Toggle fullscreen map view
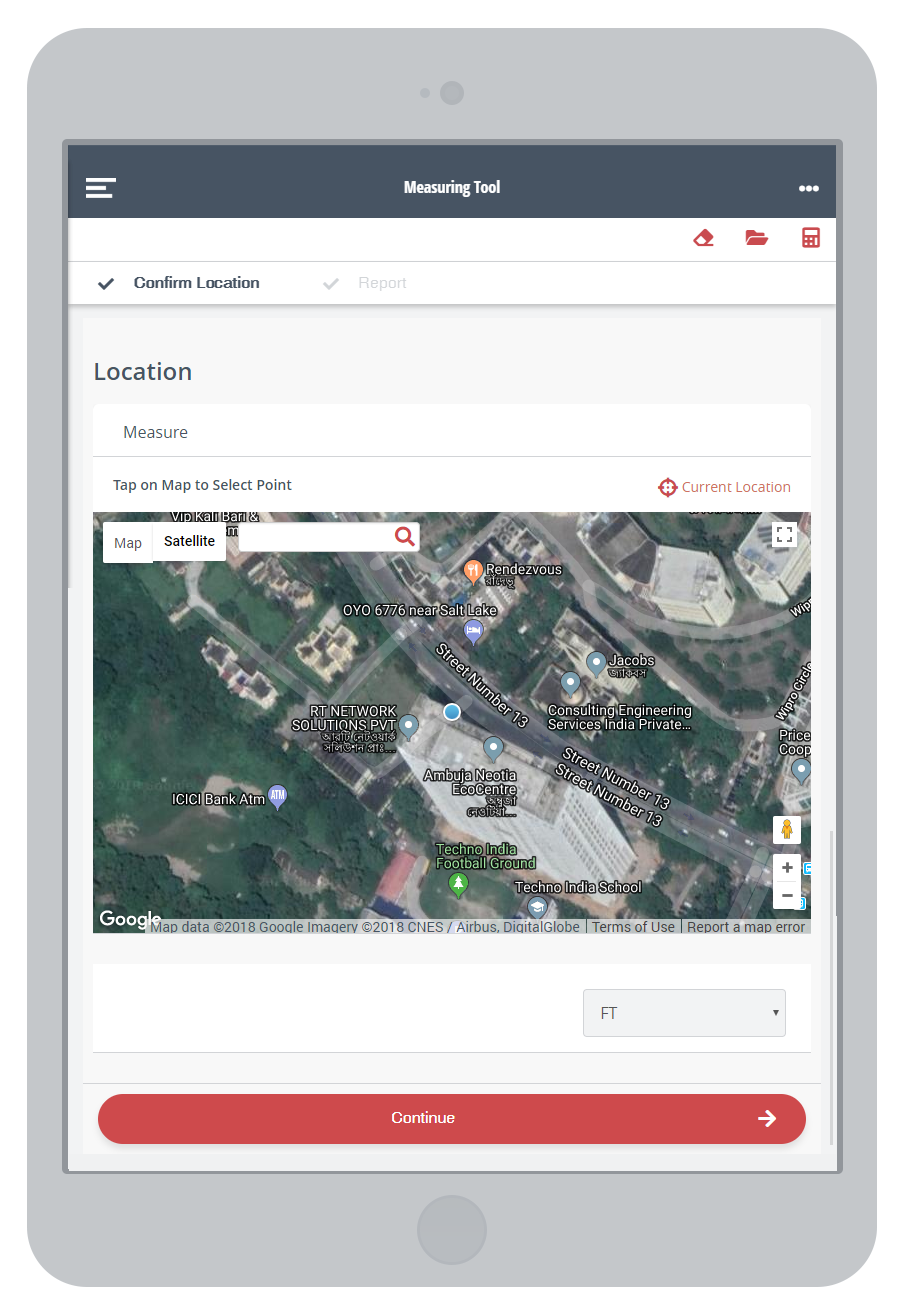Viewport: 906px width, 1312px height. 785,535
